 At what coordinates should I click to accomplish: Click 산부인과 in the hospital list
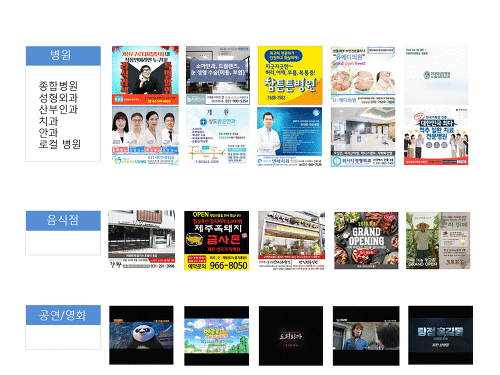tap(58, 109)
